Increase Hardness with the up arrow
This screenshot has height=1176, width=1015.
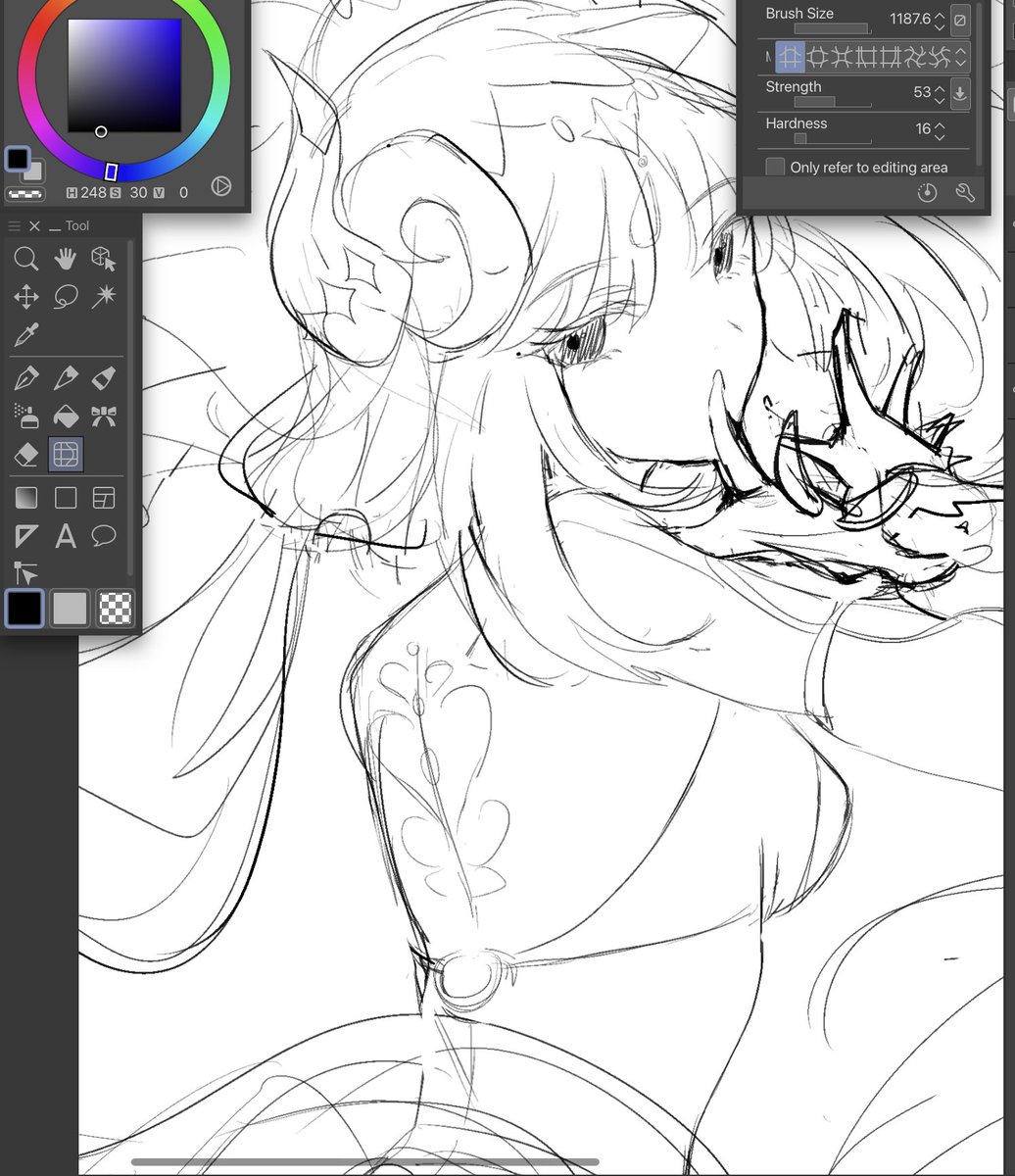pyautogui.click(x=940, y=123)
